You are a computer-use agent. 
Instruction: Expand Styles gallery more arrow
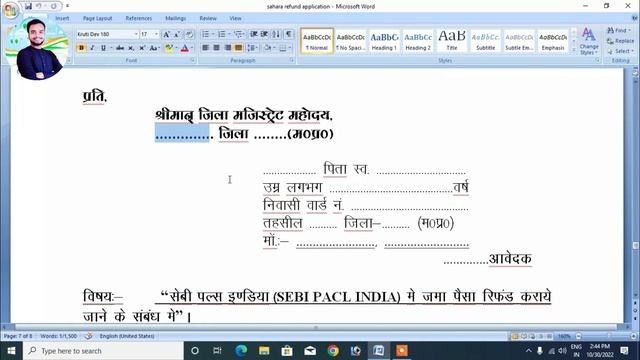click(573, 49)
